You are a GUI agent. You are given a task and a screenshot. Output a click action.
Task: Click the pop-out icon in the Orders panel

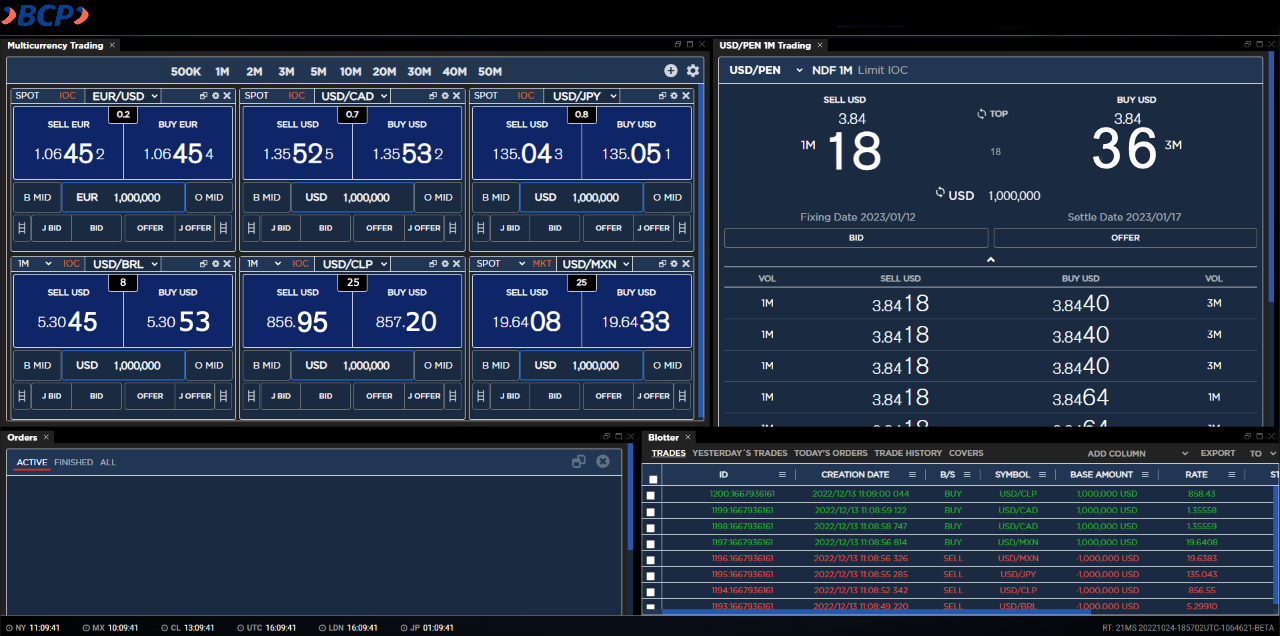pos(578,461)
